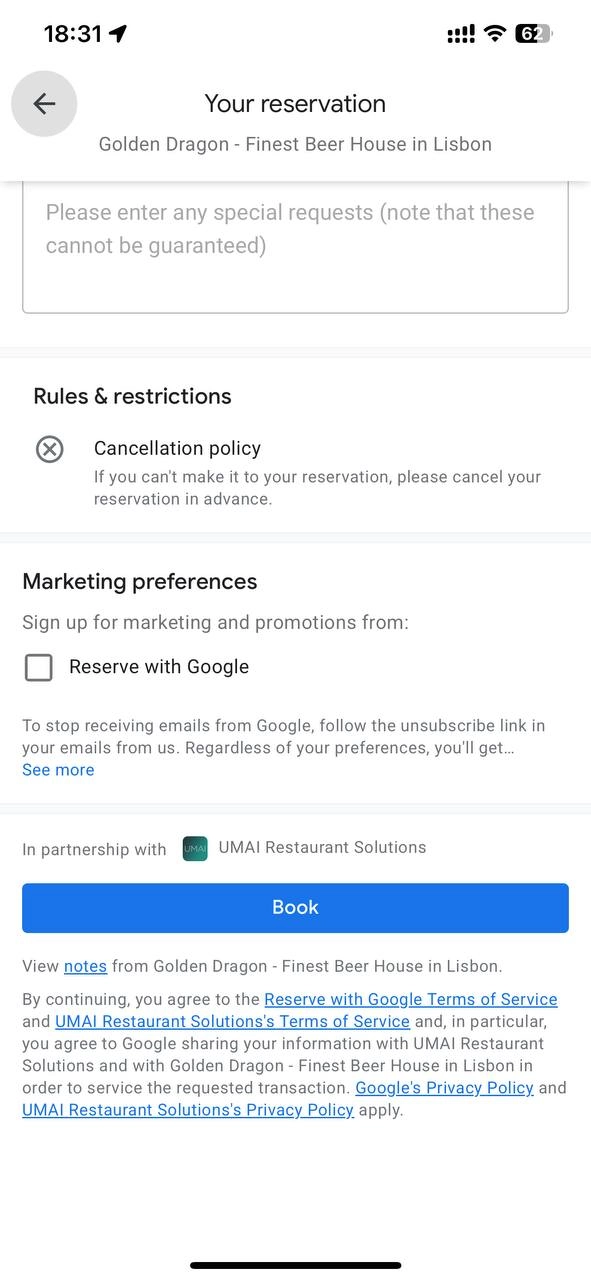Open Google's Privacy Policy link

click(x=444, y=1087)
